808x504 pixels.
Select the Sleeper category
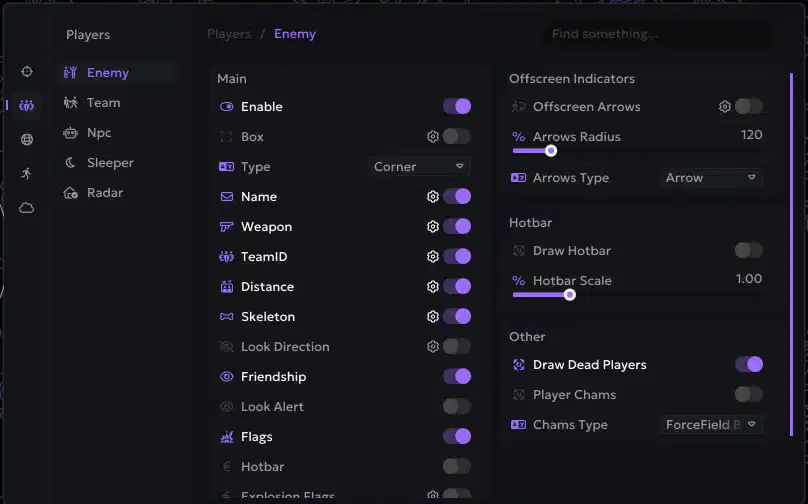tap(110, 163)
